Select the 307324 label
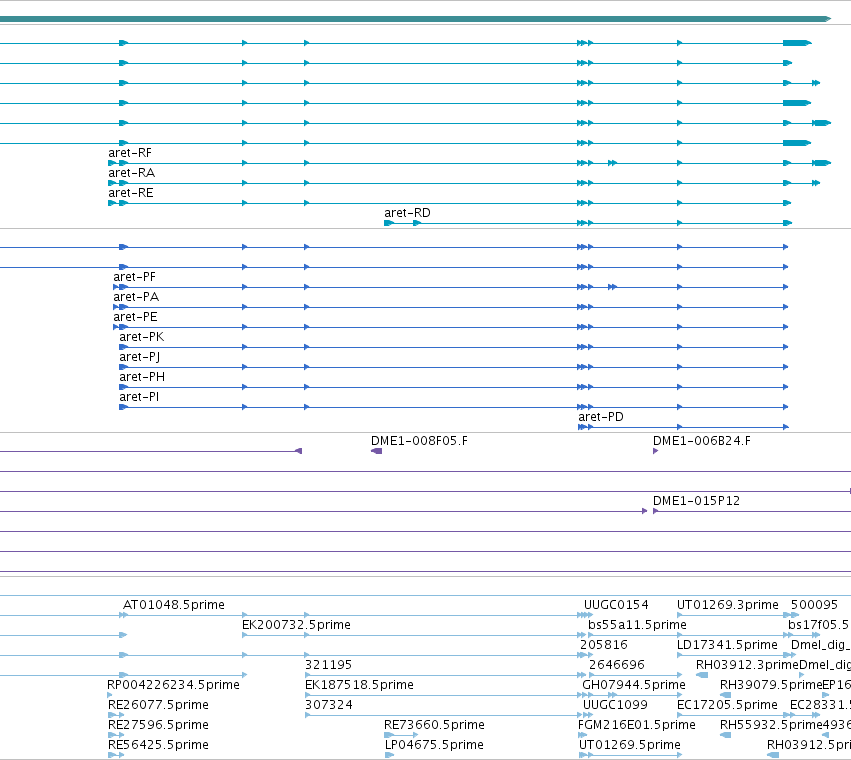This screenshot has height=760, width=851. point(328,705)
